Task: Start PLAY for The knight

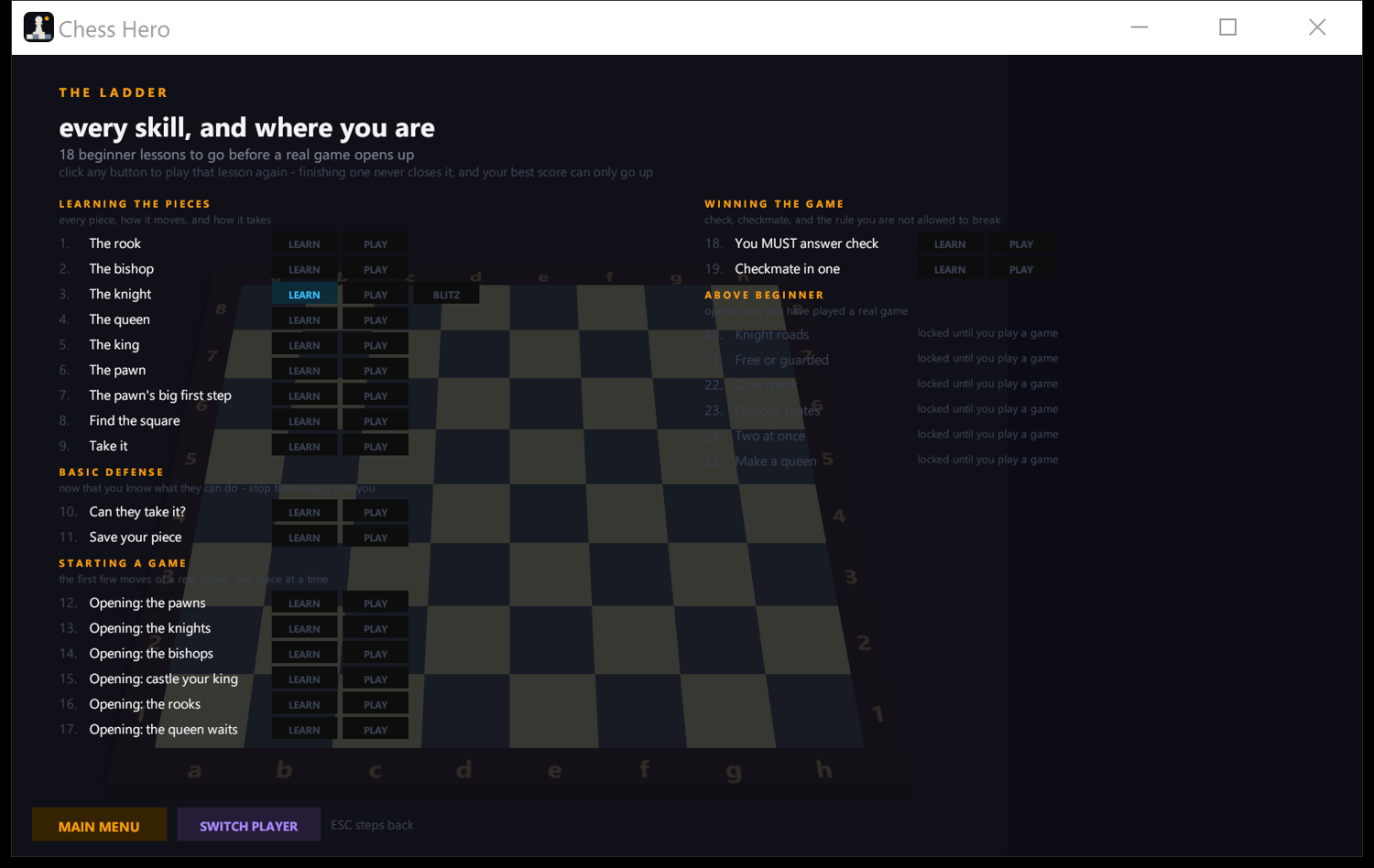Action: [376, 295]
